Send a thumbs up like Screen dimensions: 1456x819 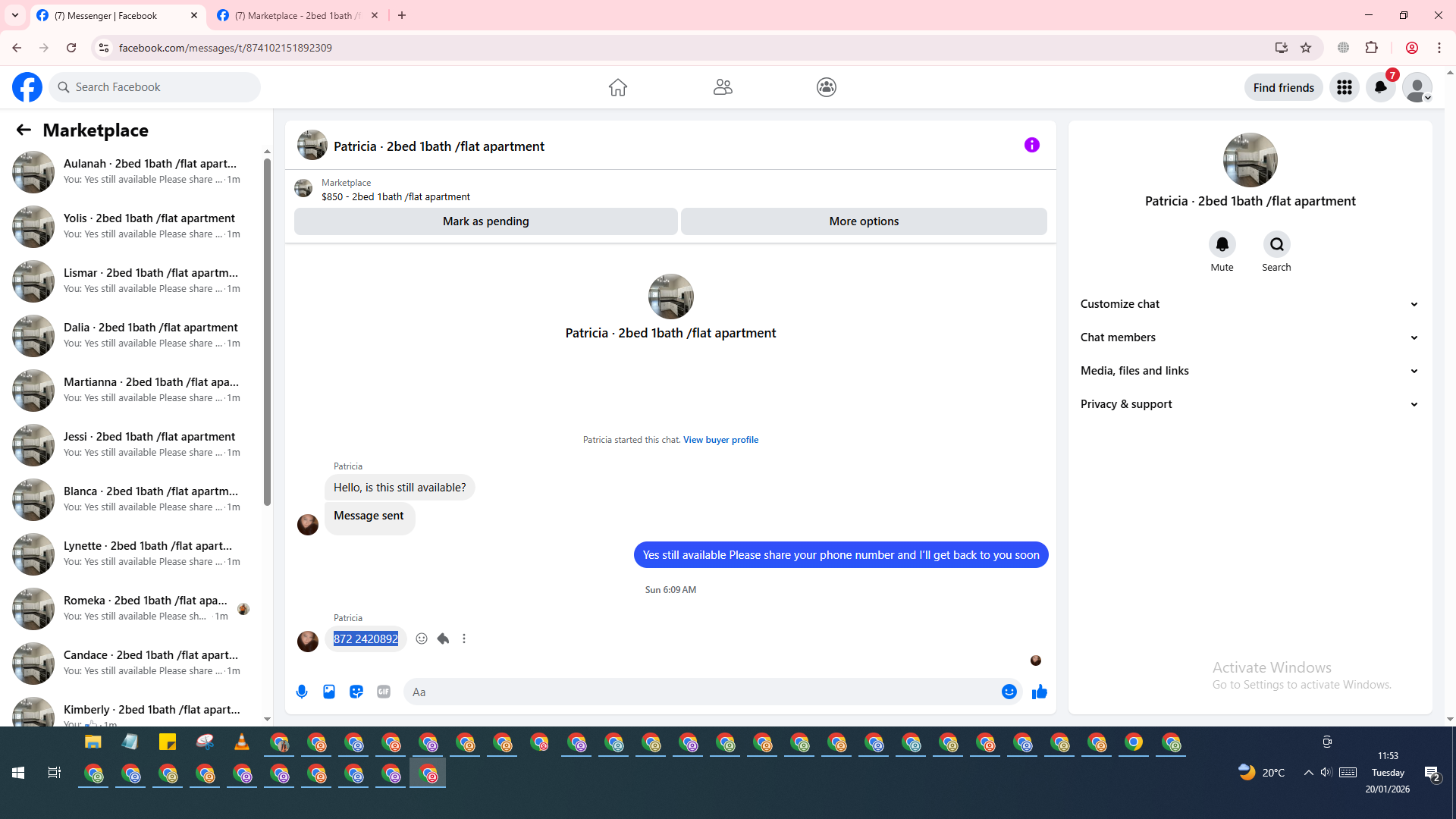pyautogui.click(x=1040, y=692)
